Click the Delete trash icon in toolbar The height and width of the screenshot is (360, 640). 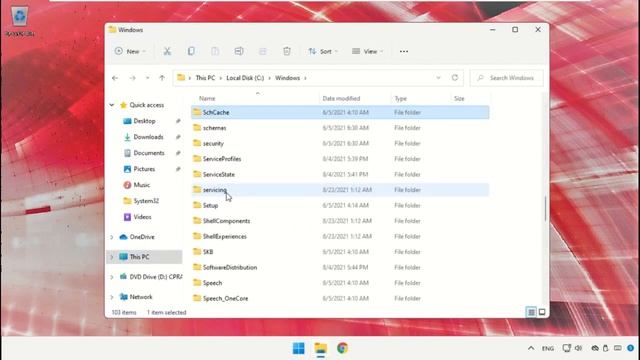point(287,51)
